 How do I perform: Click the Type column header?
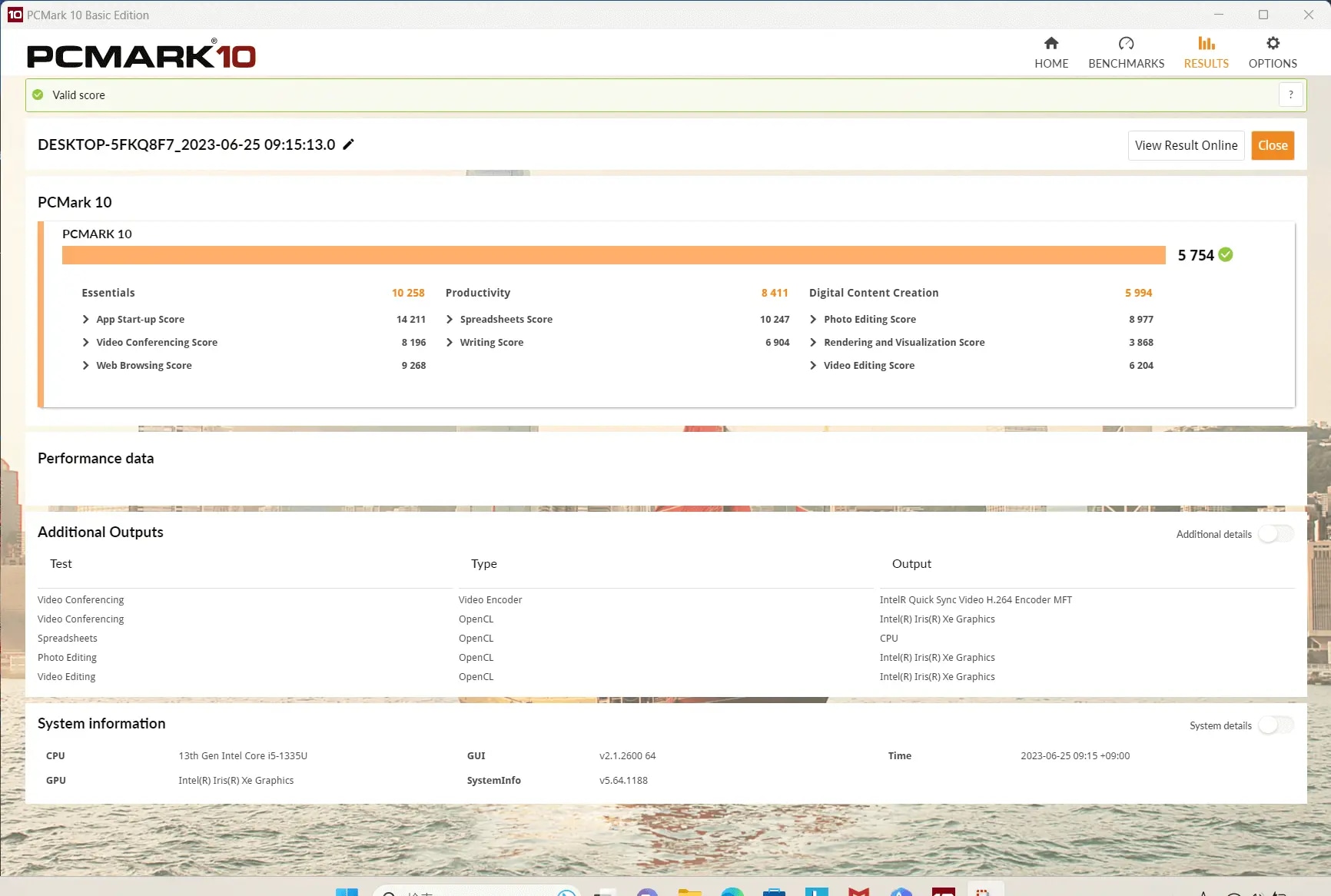pos(483,563)
